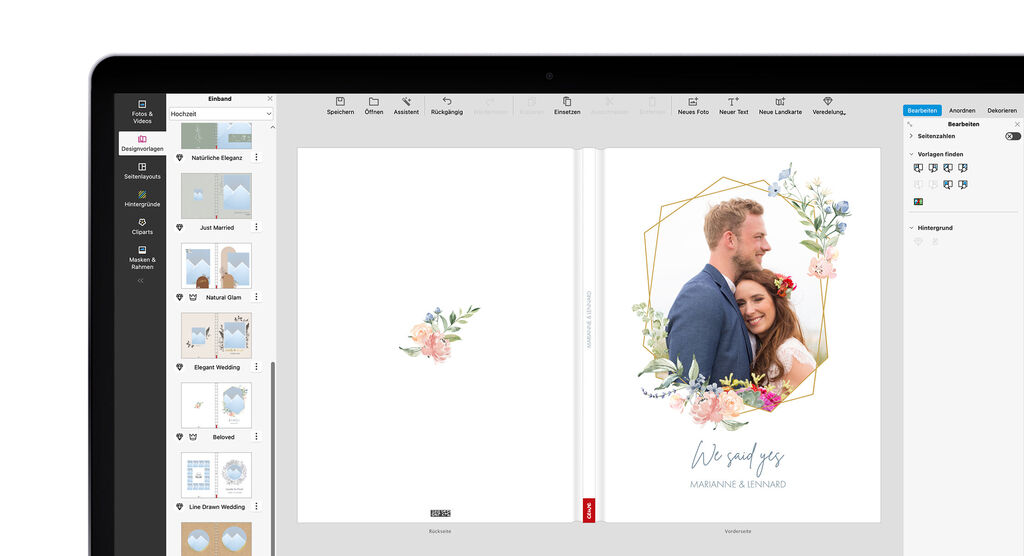
Task: Expand the Seitenzahlen section
Action: [x=911, y=136]
